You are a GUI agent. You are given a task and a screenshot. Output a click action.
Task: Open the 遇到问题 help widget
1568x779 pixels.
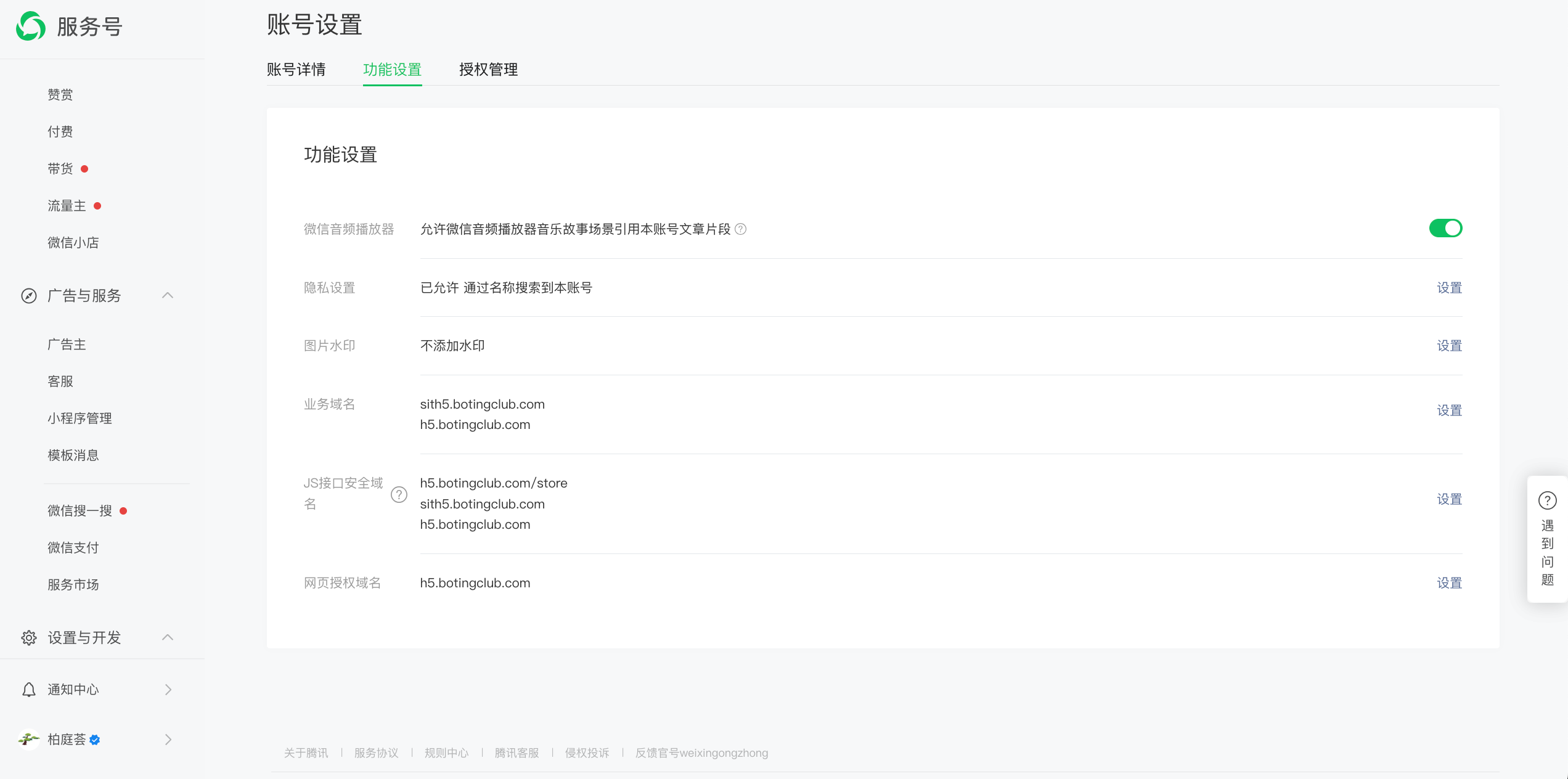pyautogui.click(x=1547, y=539)
